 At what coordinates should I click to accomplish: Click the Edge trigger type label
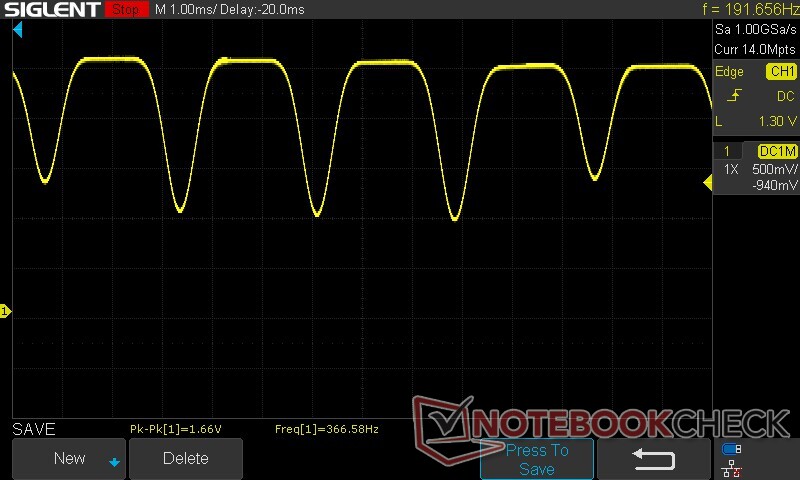729,71
